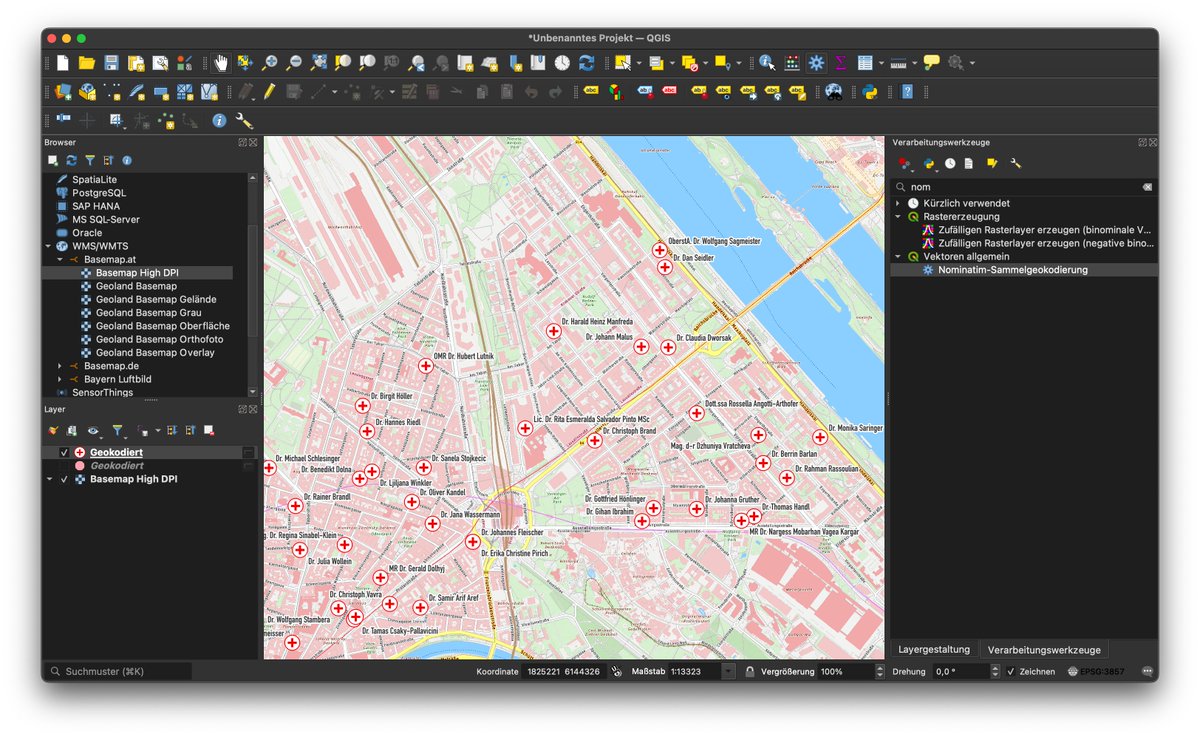Collapse the Rastererzeugung group
Screen dimensions: 1200x737
click(898, 216)
